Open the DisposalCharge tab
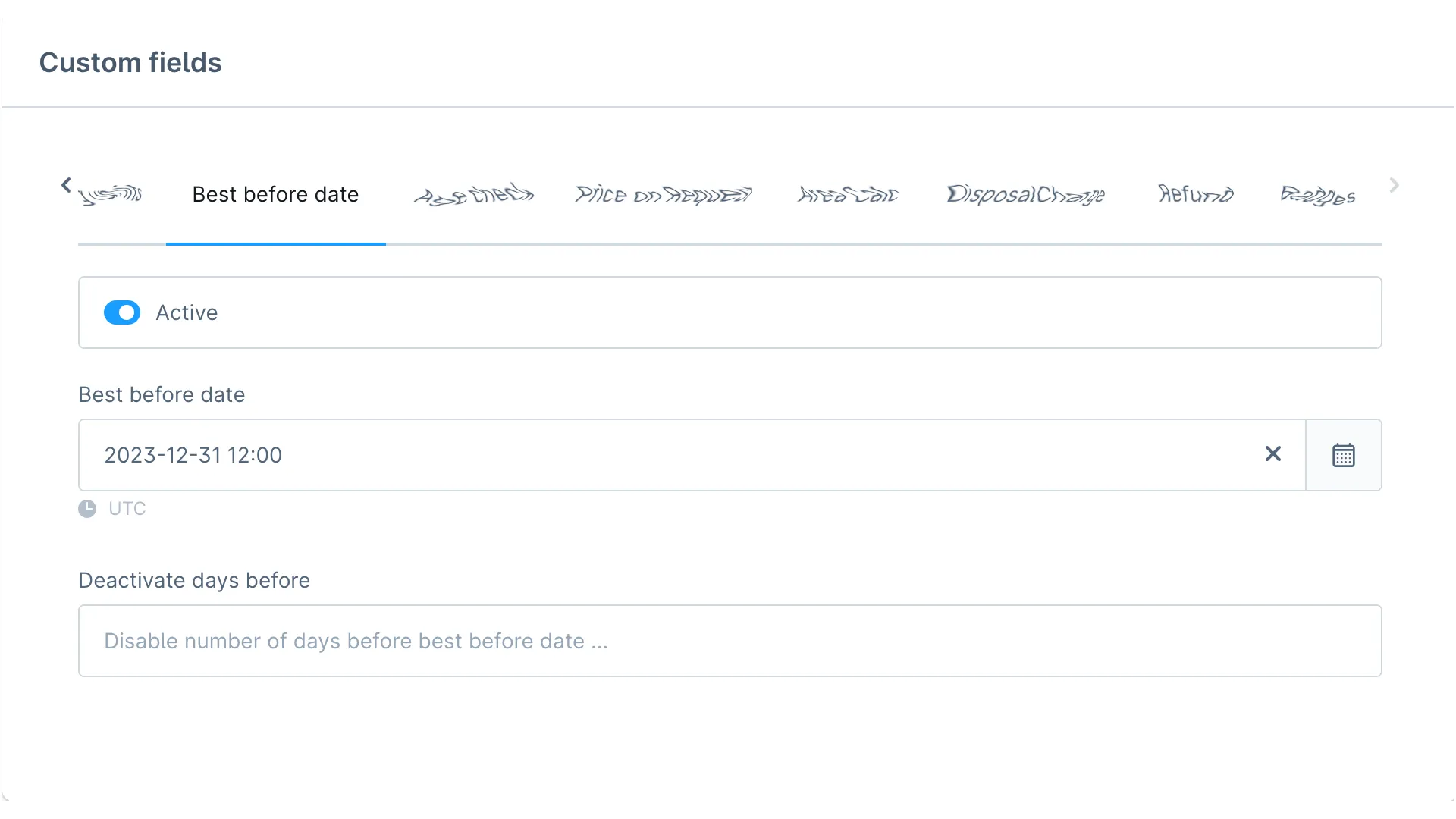 click(1026, 195)
